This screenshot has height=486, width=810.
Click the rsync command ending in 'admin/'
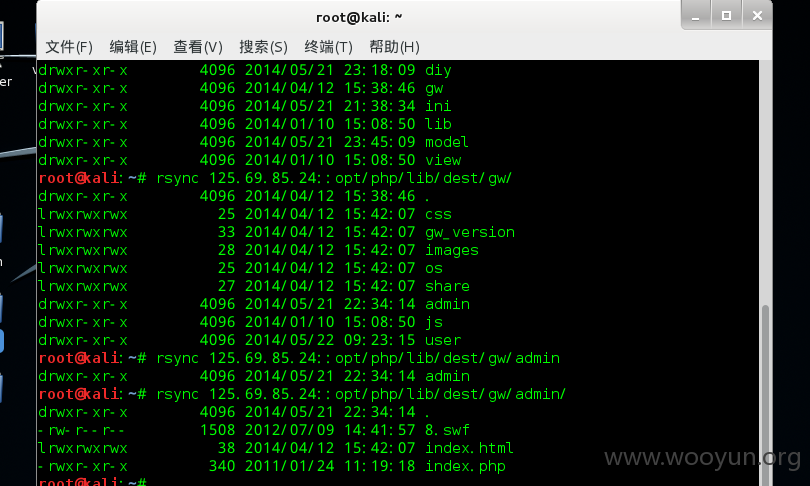tap(361, 394)
